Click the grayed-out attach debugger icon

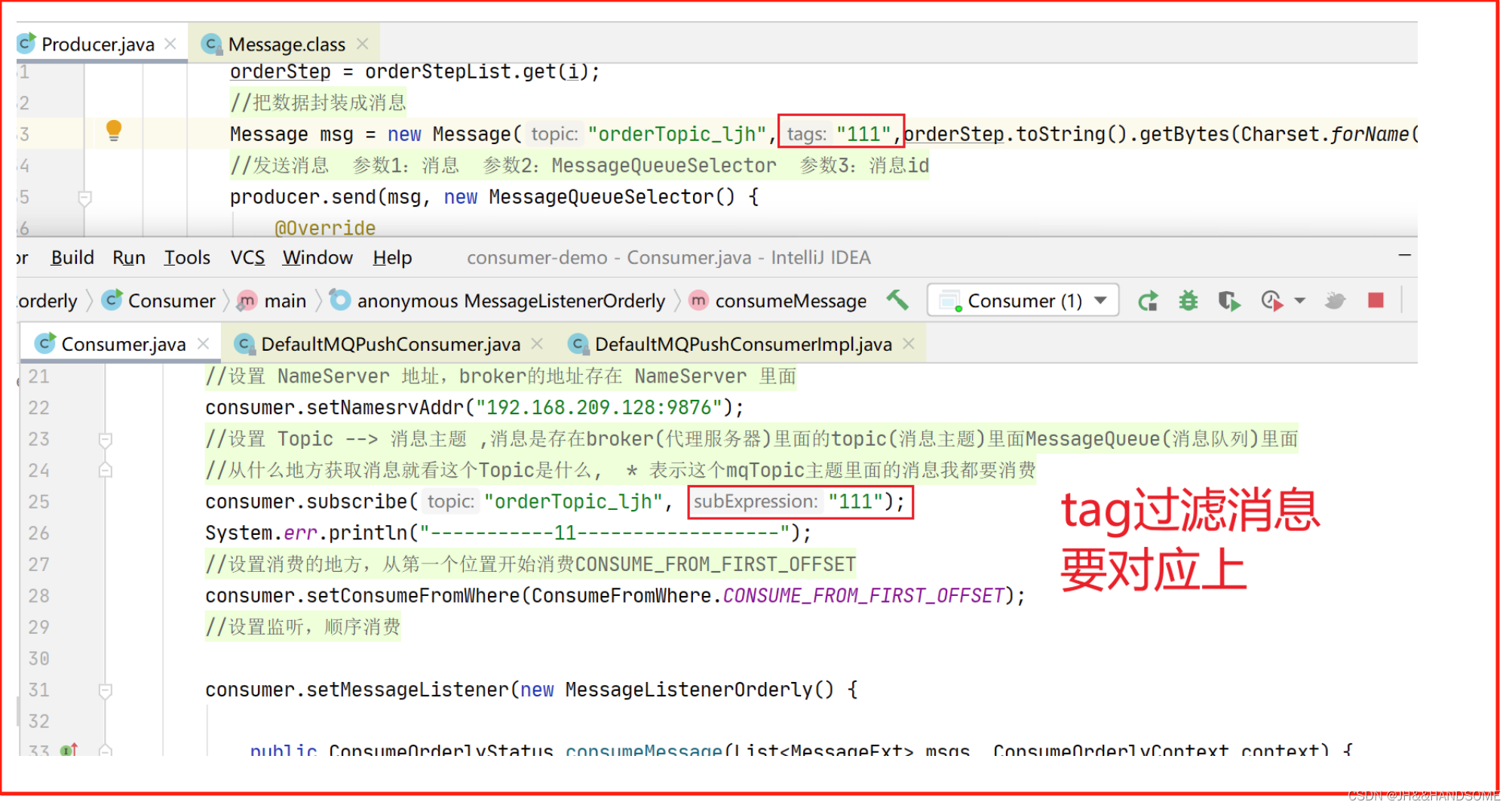pos(1335,301)
